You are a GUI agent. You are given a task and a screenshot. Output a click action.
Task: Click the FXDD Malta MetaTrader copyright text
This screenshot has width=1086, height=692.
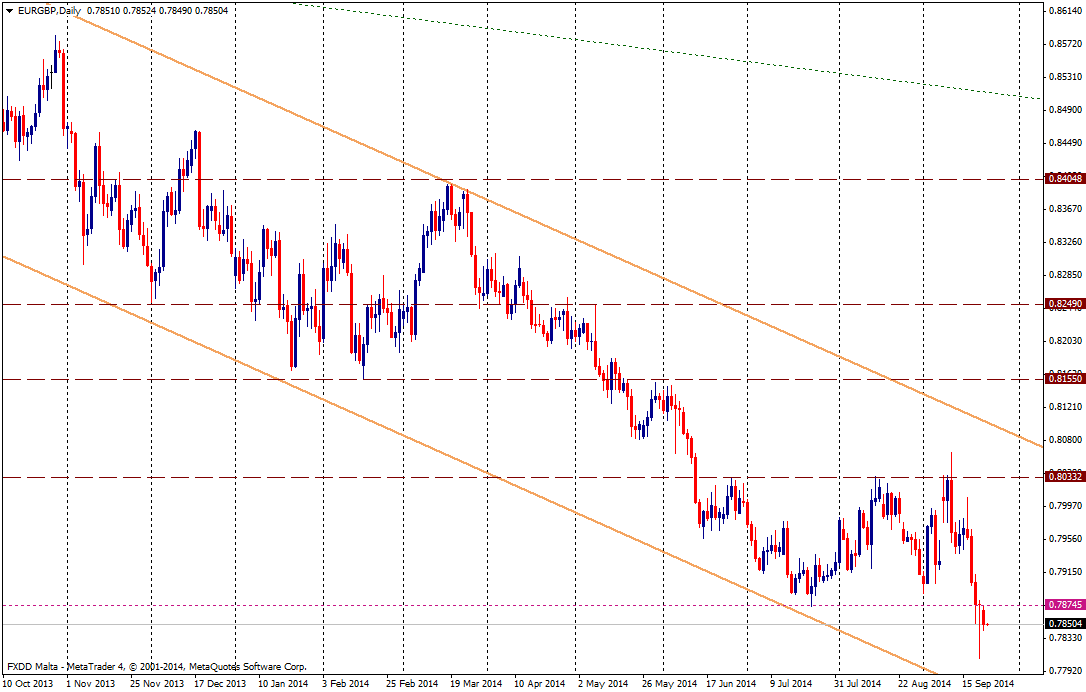click(156, 666)
